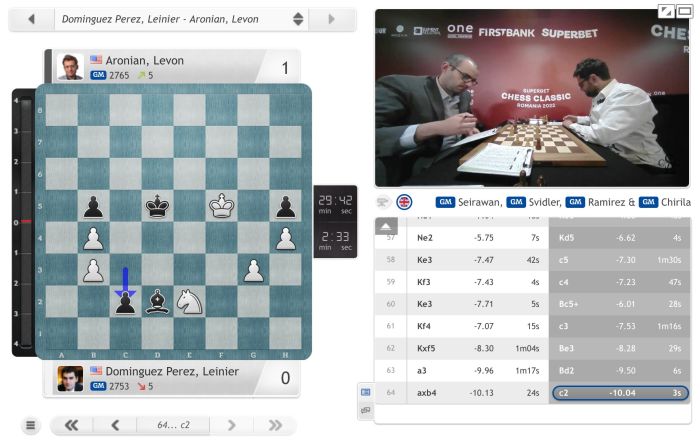Open the hamburger menu below the board
Screen dimensions: 700x442
30,425
